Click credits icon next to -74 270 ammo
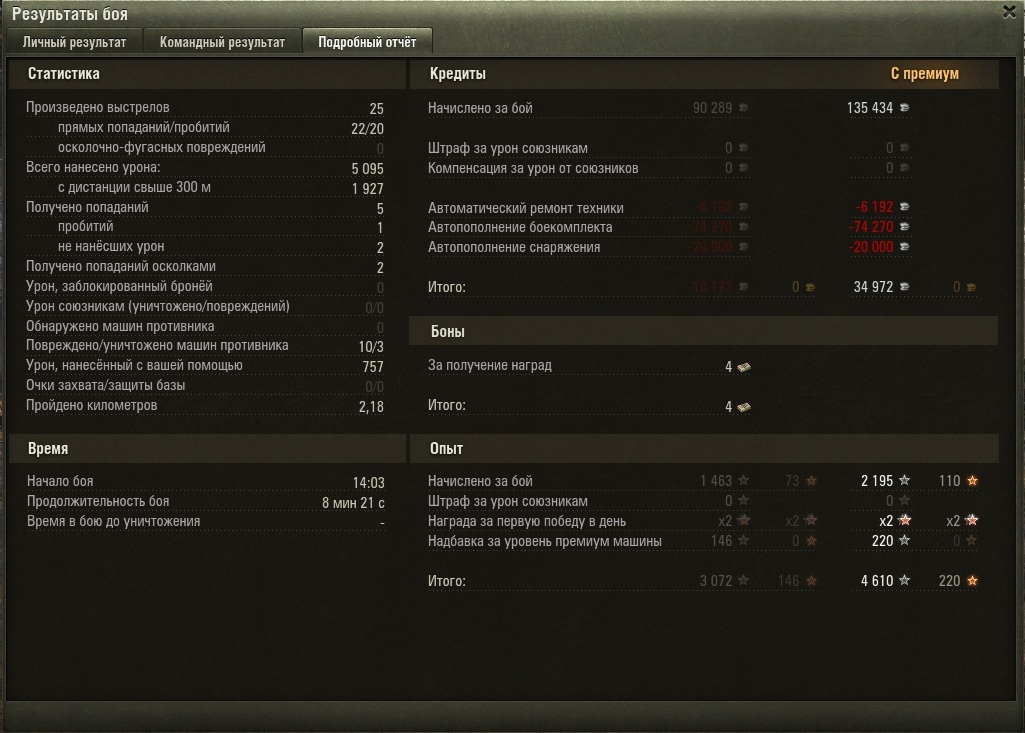This screenshot has height=733, width=1025. tap(904, 227)
